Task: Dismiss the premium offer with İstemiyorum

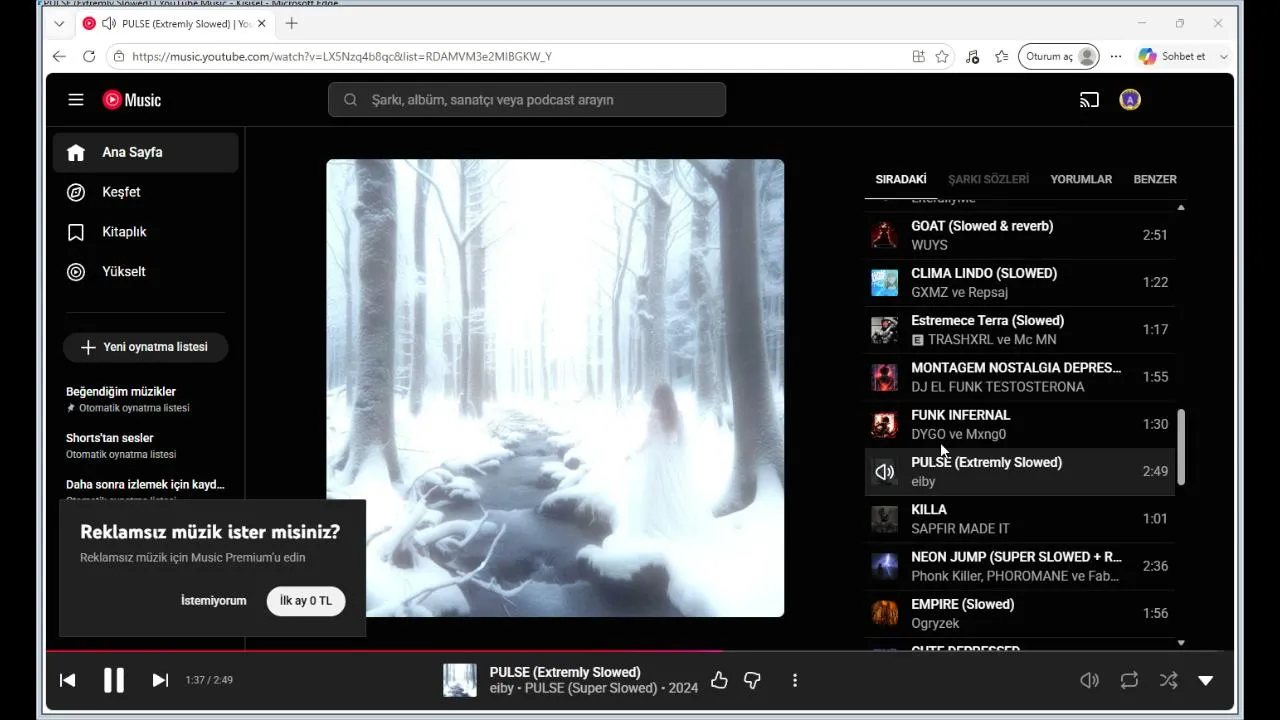Action: point(213,601)
